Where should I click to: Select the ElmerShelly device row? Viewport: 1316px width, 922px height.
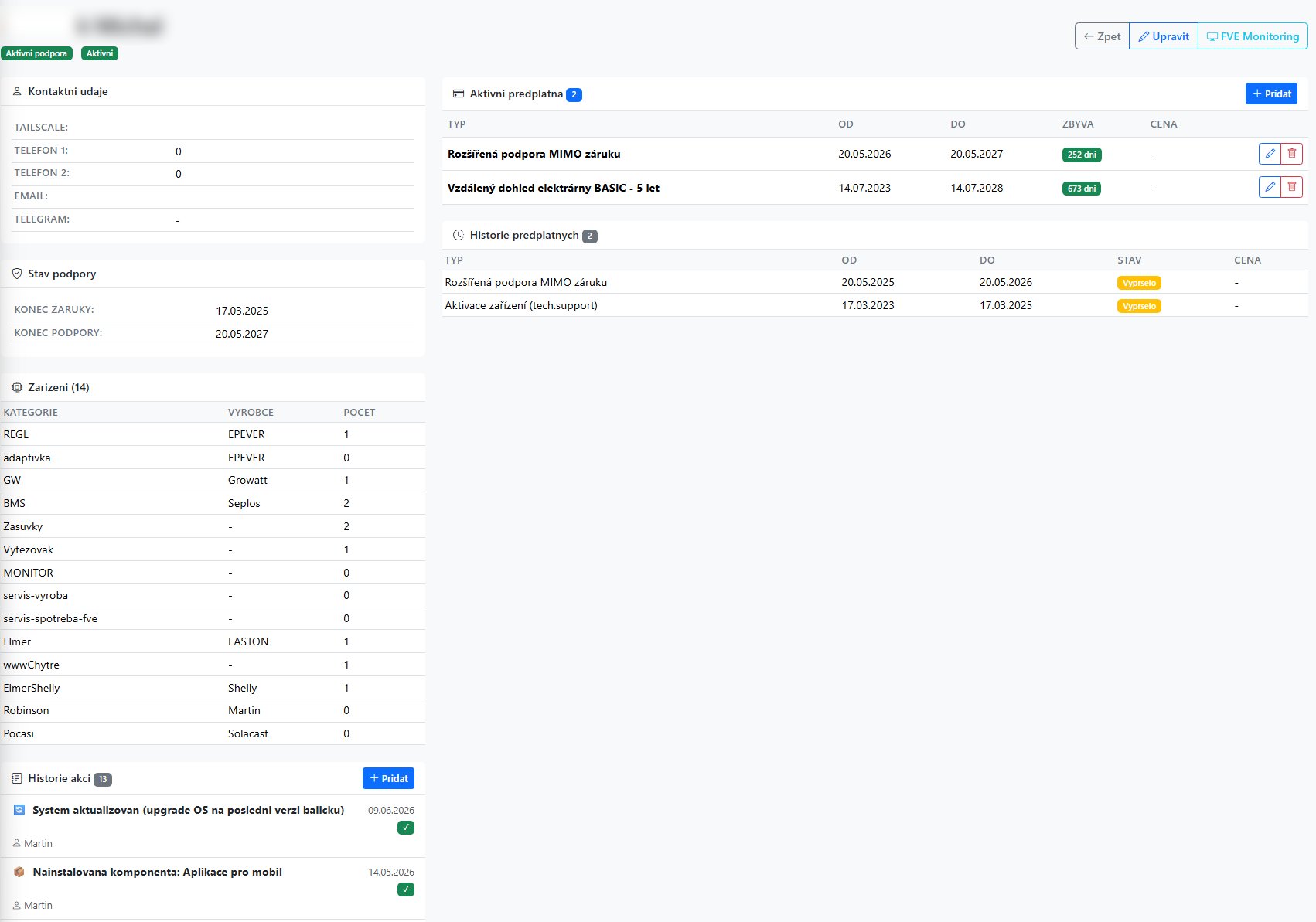[213, 688]
